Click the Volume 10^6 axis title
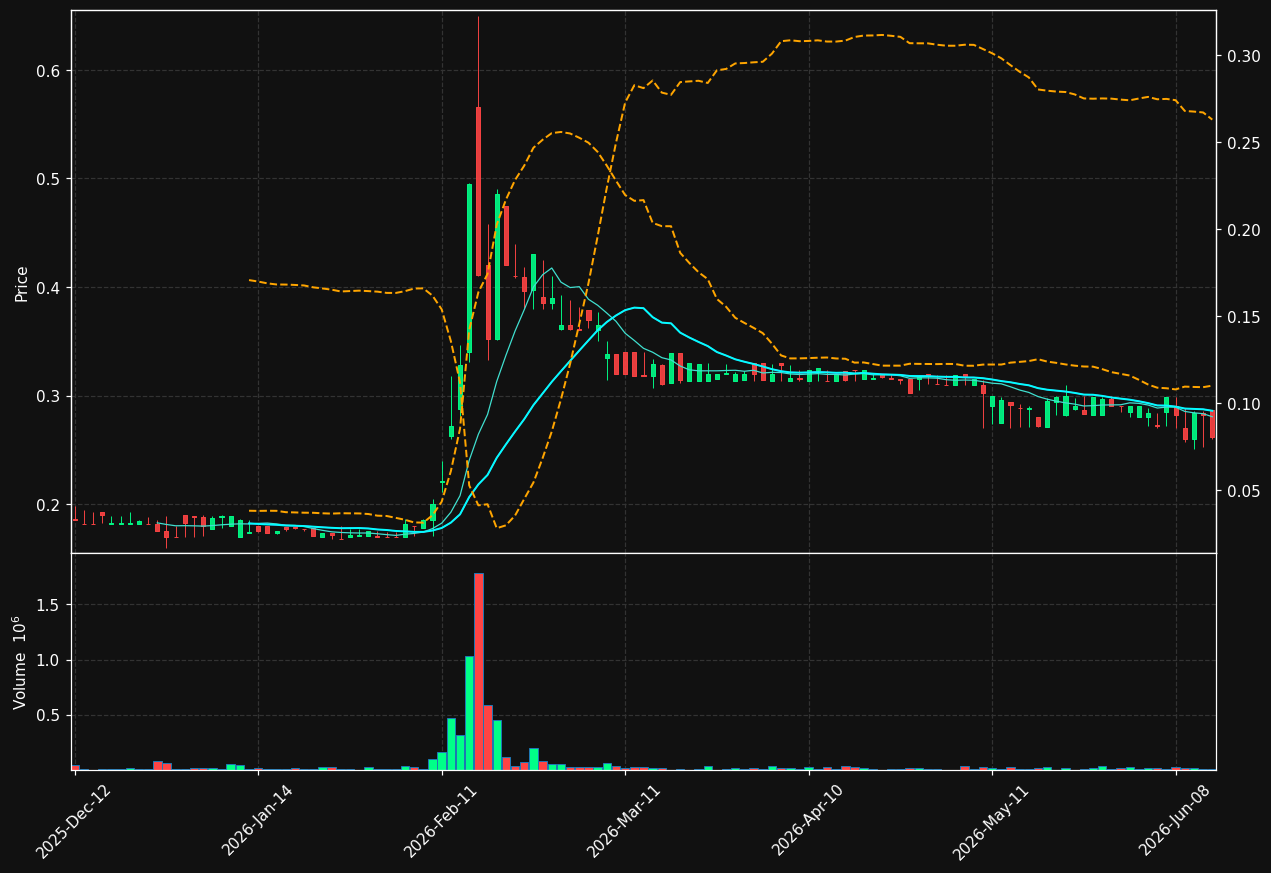 [x=21, y=663]
